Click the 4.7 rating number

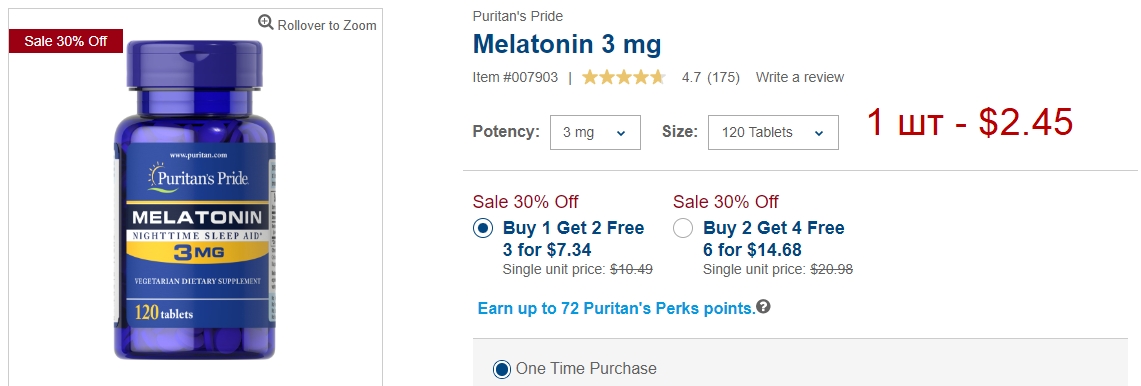point(691,77)
